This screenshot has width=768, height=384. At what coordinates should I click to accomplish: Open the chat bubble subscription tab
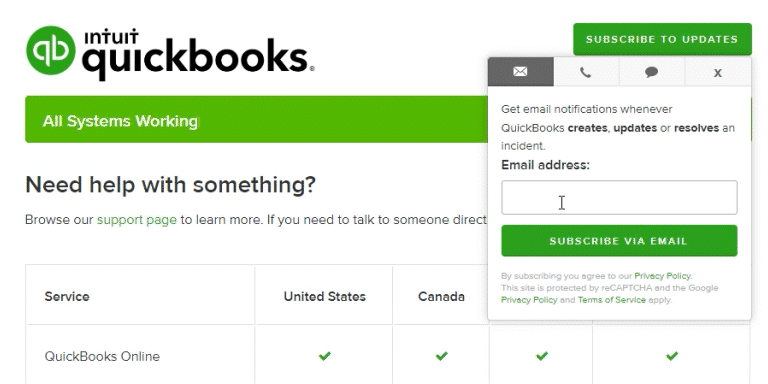click(x=651, y=72)
